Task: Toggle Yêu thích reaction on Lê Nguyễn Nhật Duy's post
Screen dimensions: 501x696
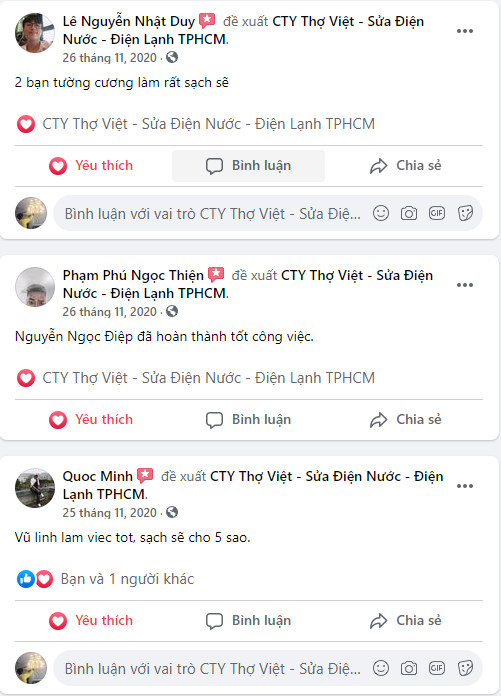Action: pyautogui.click(x=91, y=166)
